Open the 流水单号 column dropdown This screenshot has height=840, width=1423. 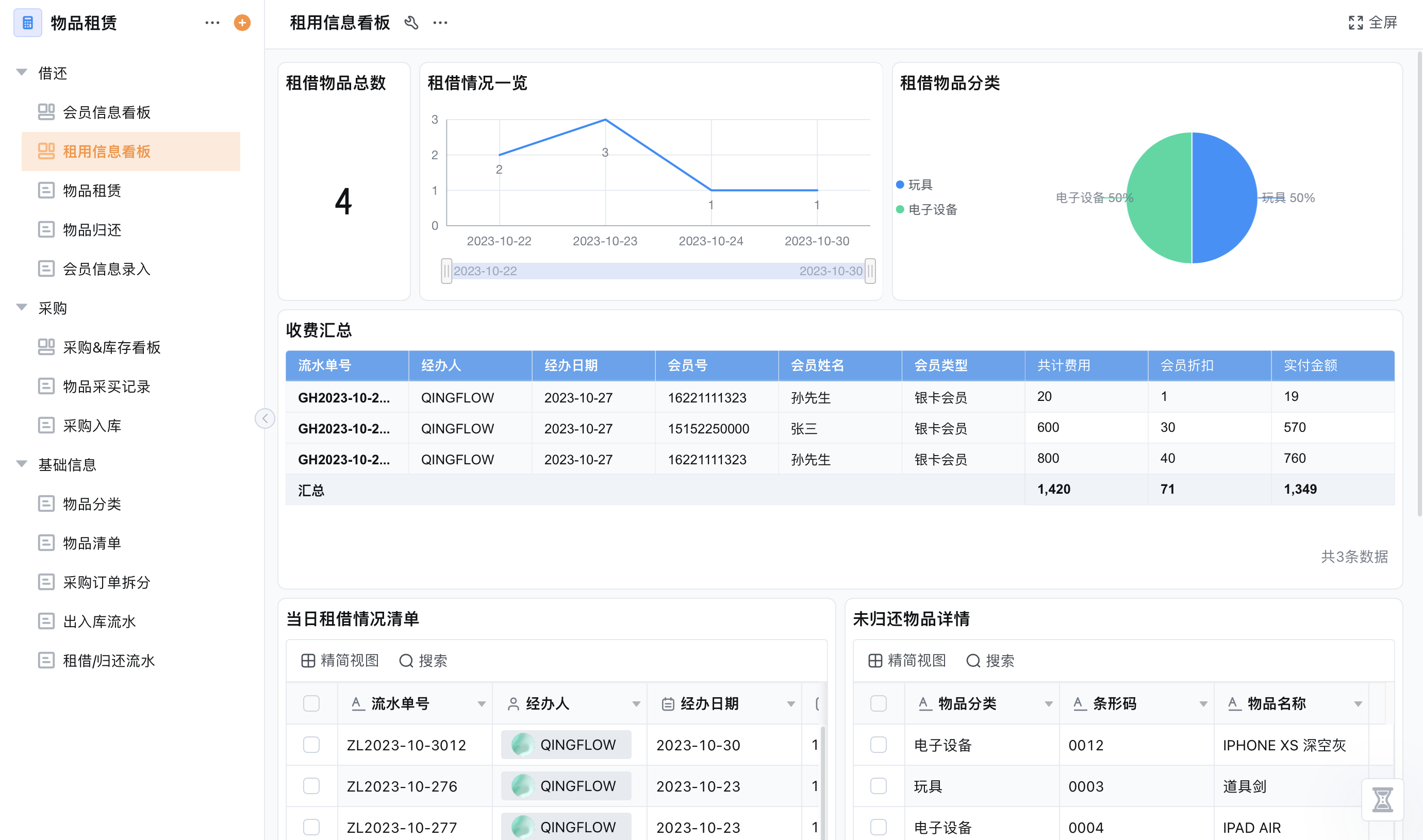pos(482,704)
